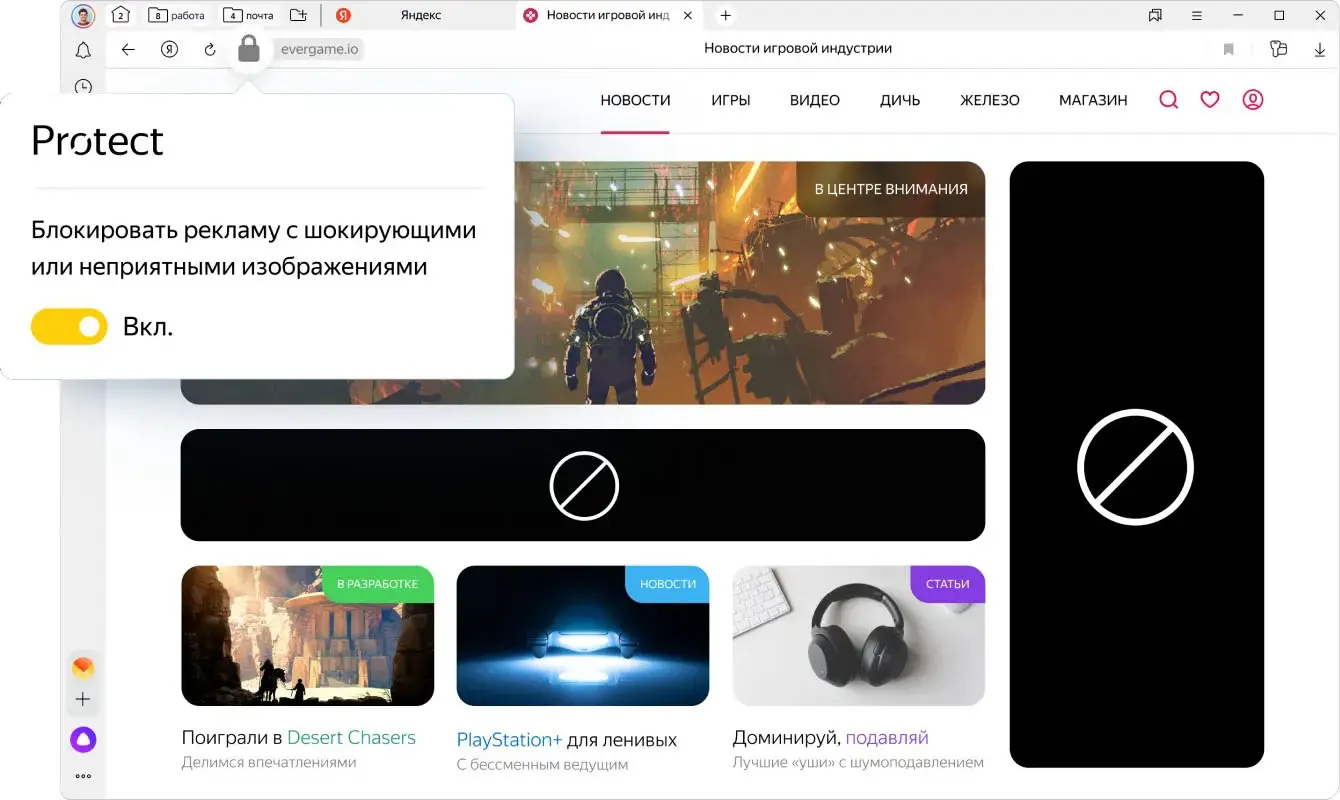Open the 'почта' tab group

(x=248, y=15)
